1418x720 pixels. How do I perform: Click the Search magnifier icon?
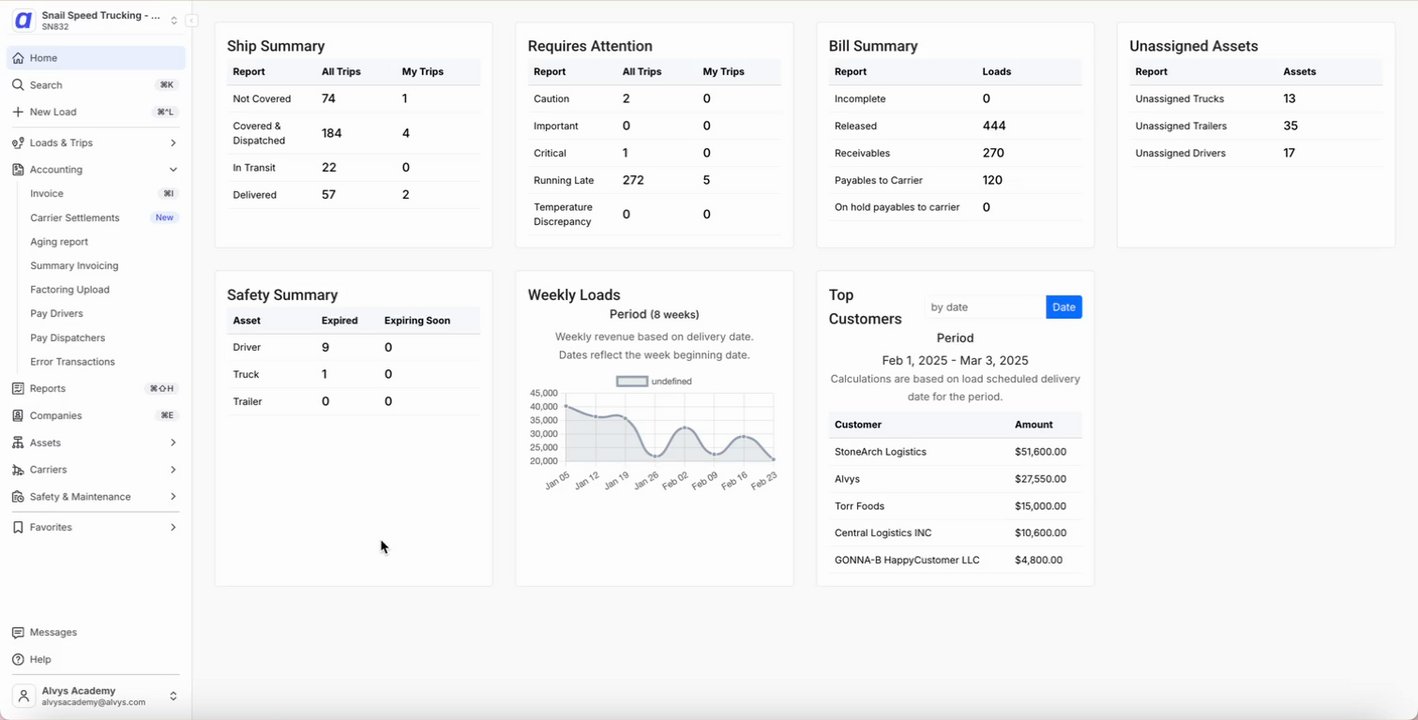point(18,85)
